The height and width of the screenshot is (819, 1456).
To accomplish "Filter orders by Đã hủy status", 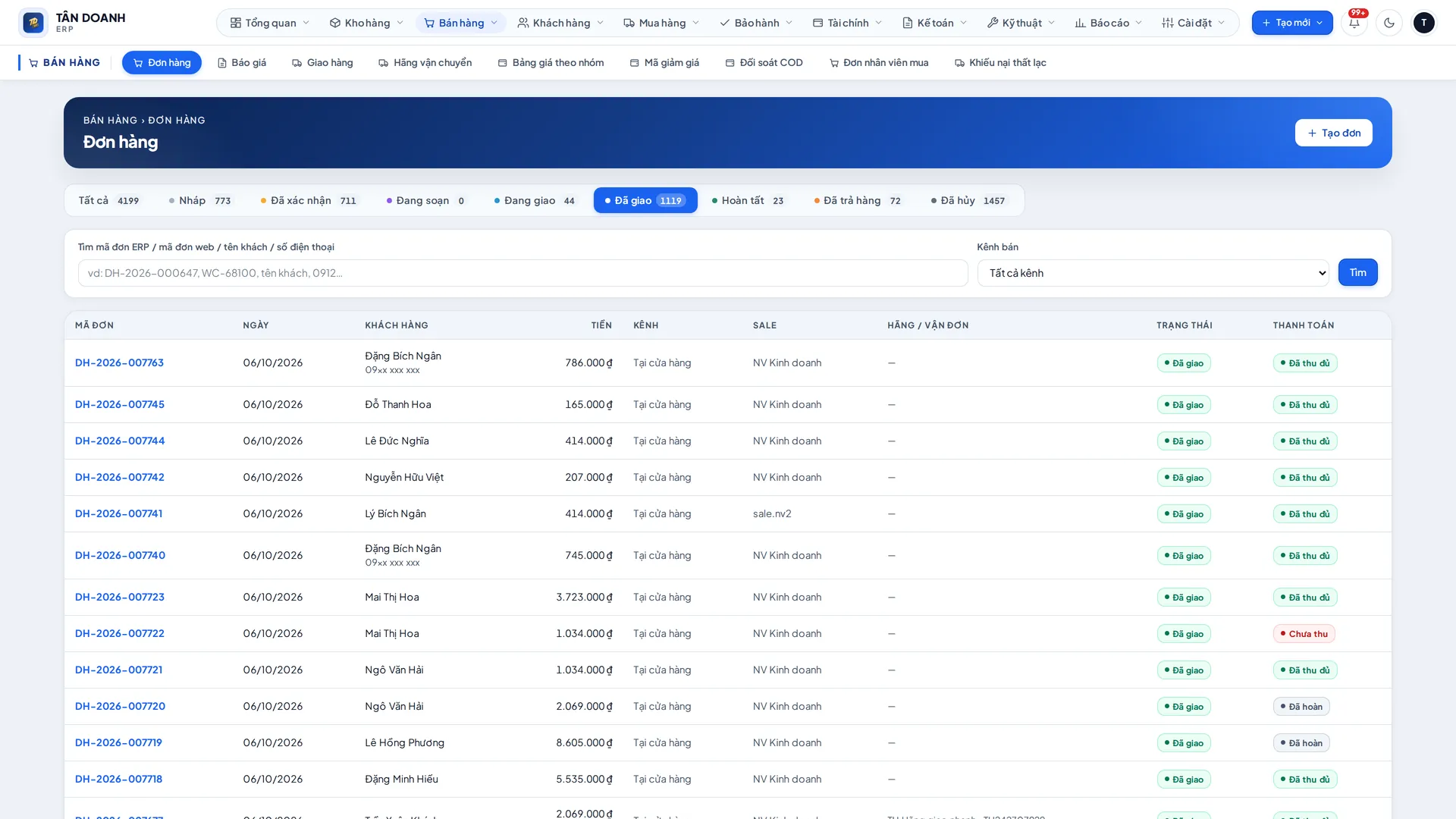I will pos(970,200).
